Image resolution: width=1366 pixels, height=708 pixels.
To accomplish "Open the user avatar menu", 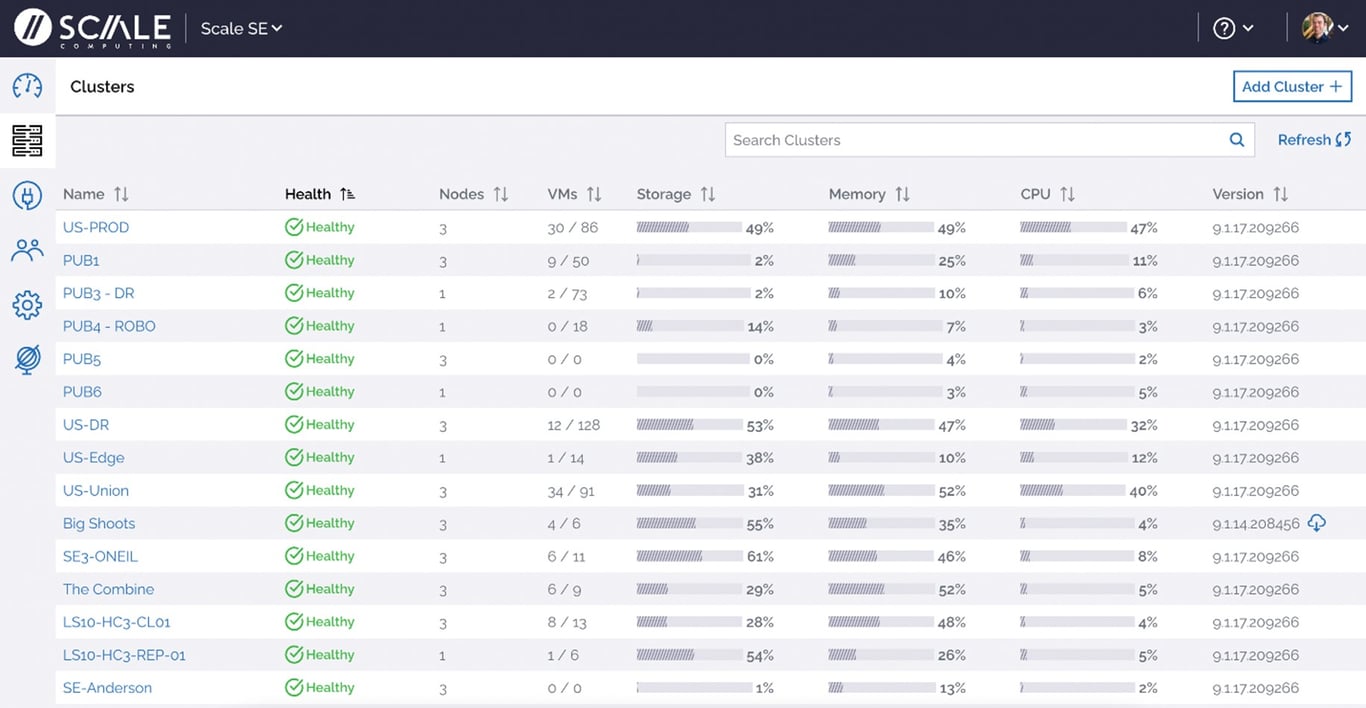I will (1326, 28).
